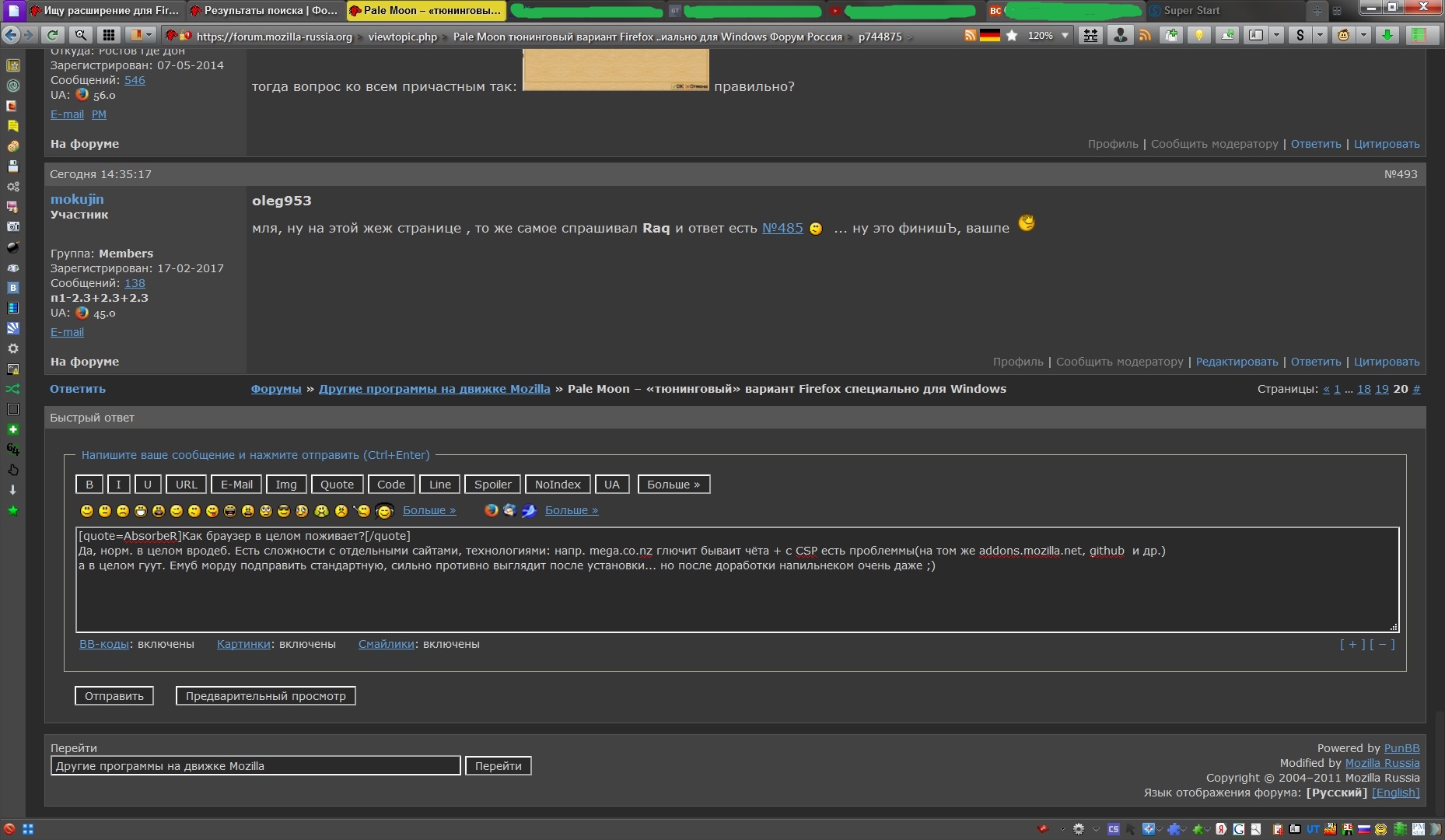The image size is (1445, 840).
Task: Click the blue puzzle piece addon icon in status bar
Action: [1174, 829]
